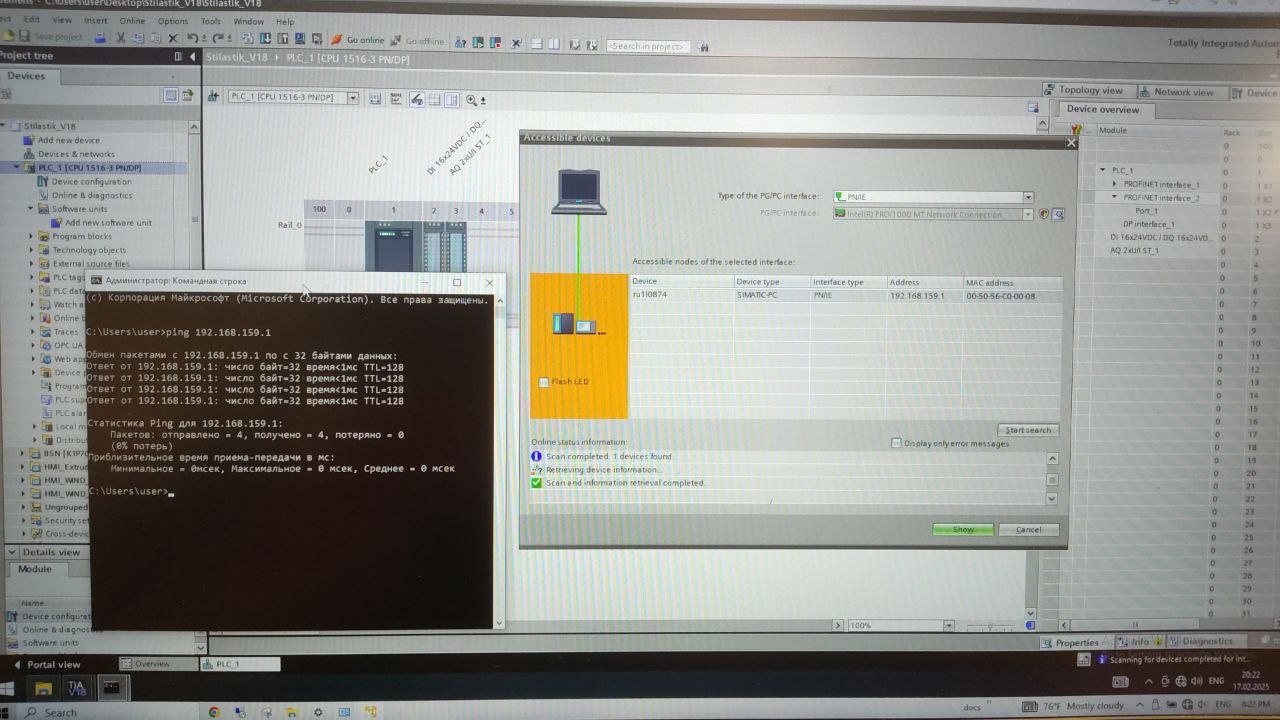Click the Cancel button in dialog
This screenshot has height=720, width=1280.
[x=1028, y=529]
